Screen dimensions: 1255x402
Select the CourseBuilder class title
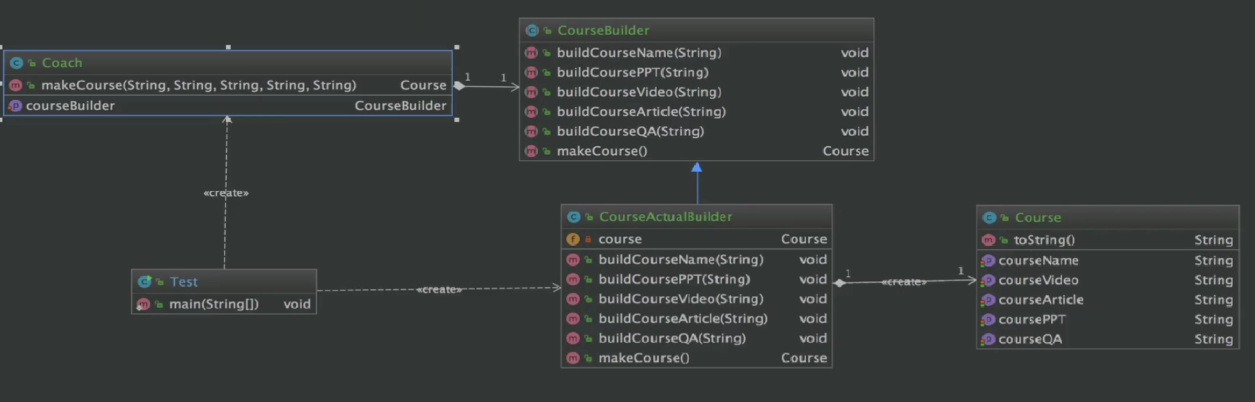[x=603, y=31]
